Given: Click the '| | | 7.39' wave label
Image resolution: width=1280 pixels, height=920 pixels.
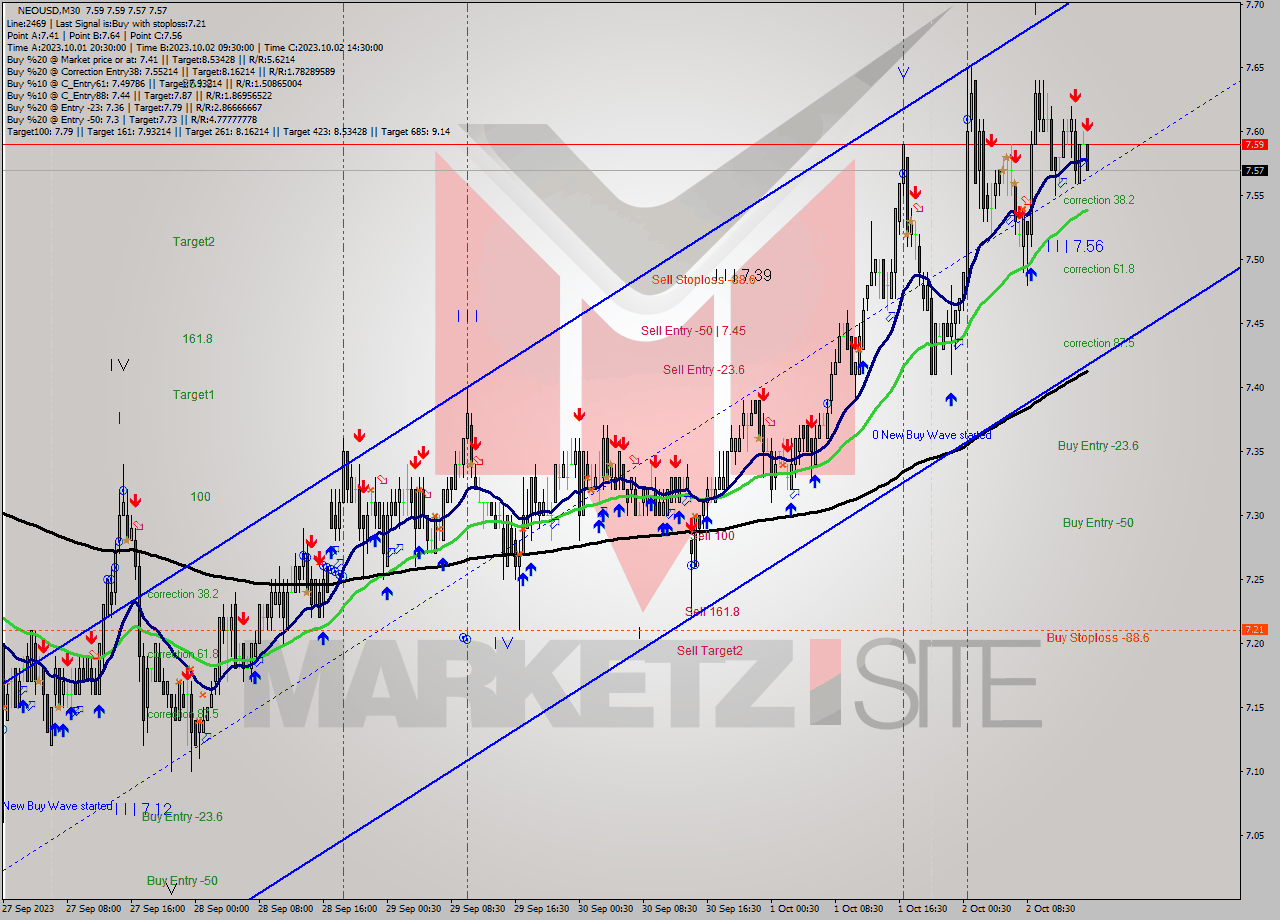Looking at the screenshot, I should [742, 275].
